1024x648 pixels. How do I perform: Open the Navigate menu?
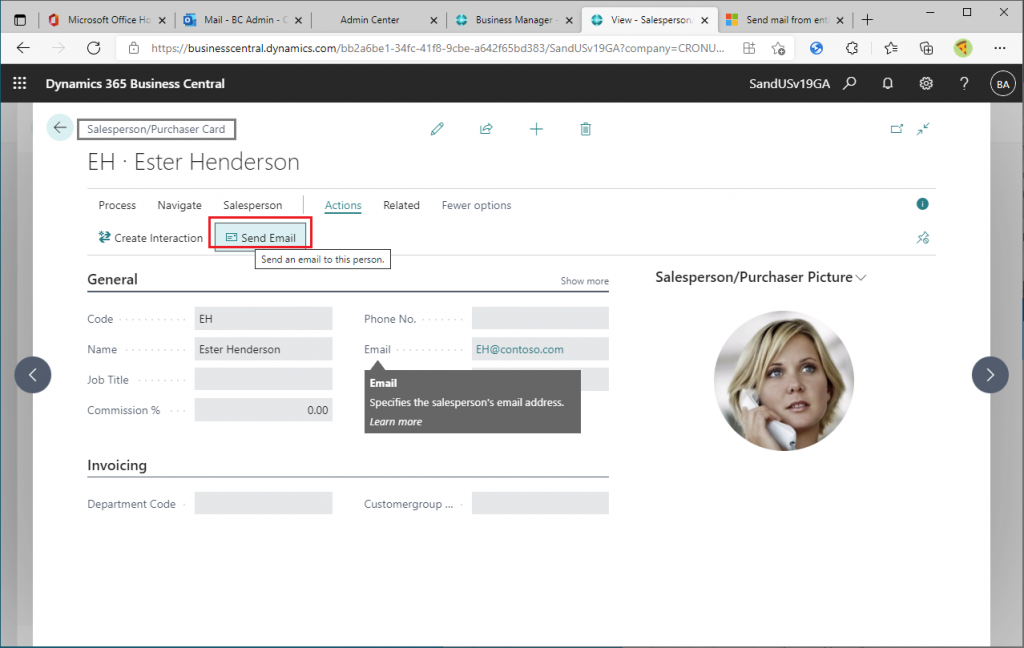point(180,205)
